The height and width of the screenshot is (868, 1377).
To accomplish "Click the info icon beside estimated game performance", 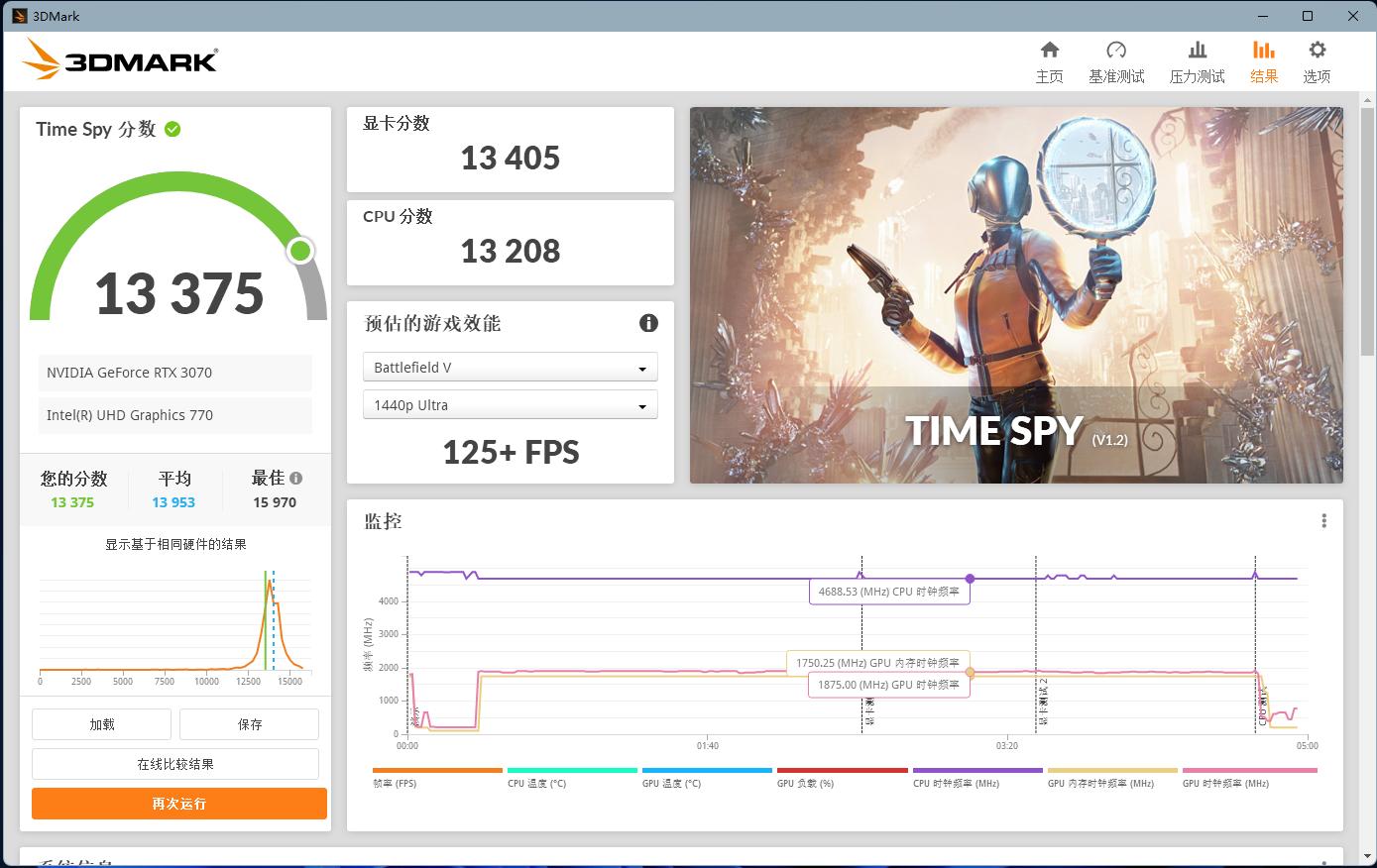I will [x=648, y=323].
